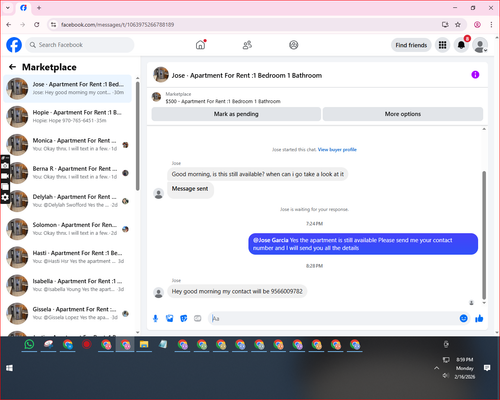
Task: Click the install/cast icon in address bar
Action: click(445, 25)
